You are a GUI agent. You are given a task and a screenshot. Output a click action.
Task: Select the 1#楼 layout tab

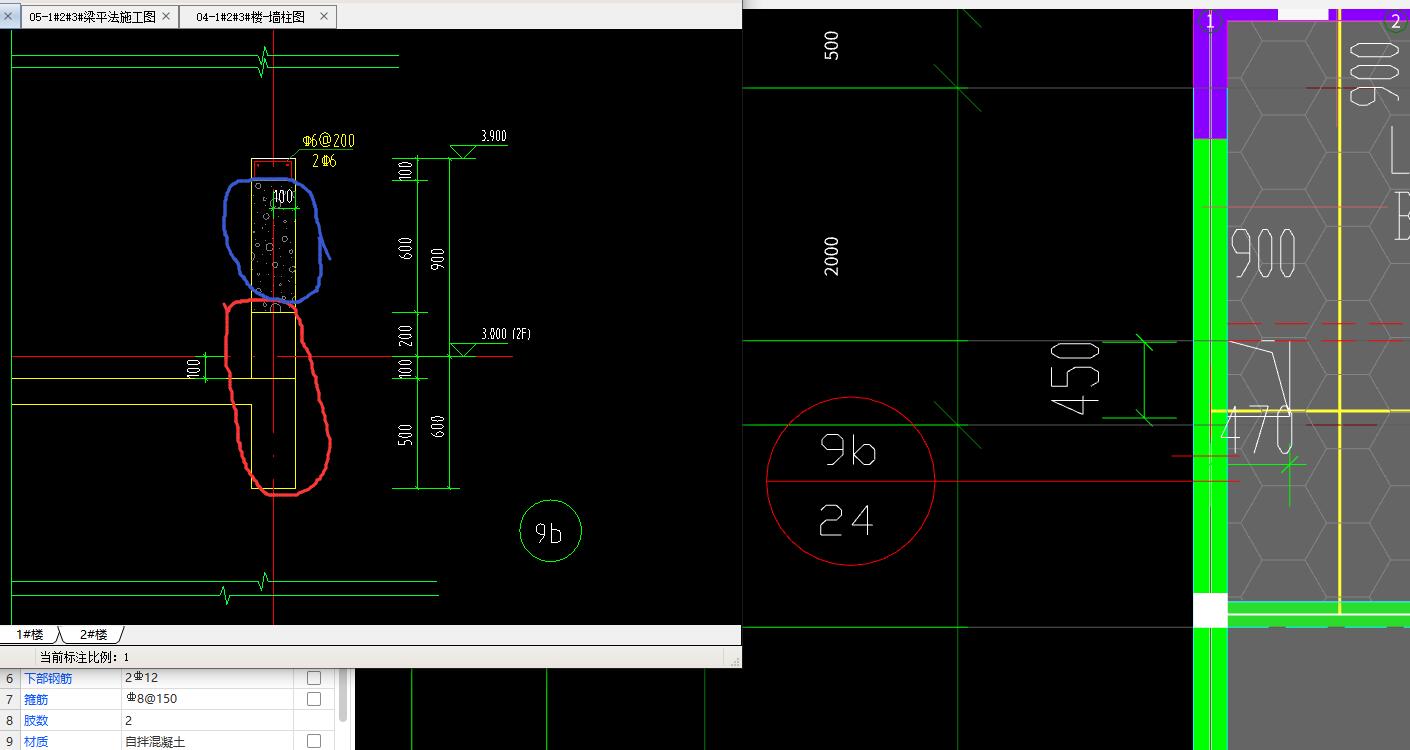[30, 635]
